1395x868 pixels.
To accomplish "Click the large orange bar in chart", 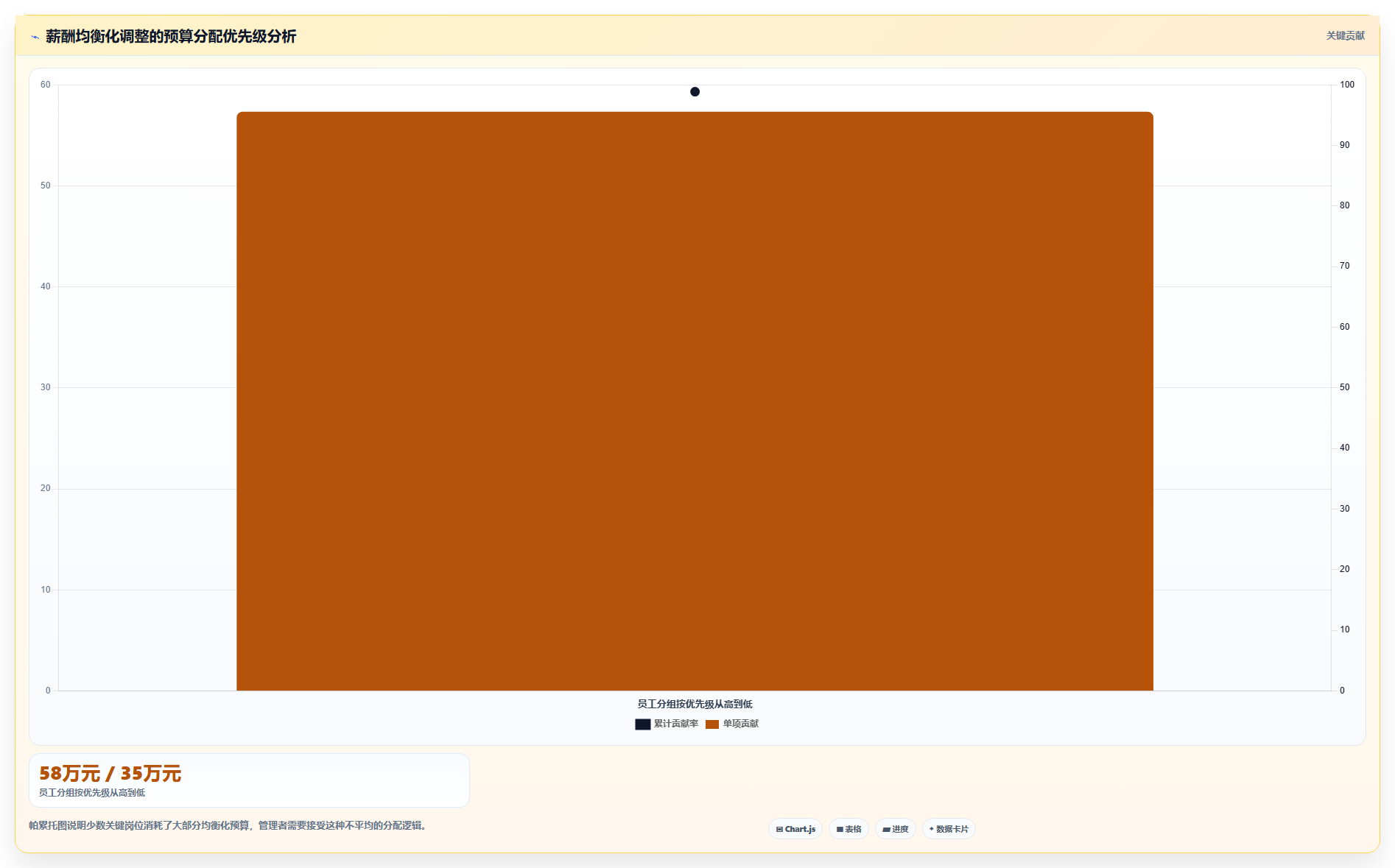I will pos(695,401).
